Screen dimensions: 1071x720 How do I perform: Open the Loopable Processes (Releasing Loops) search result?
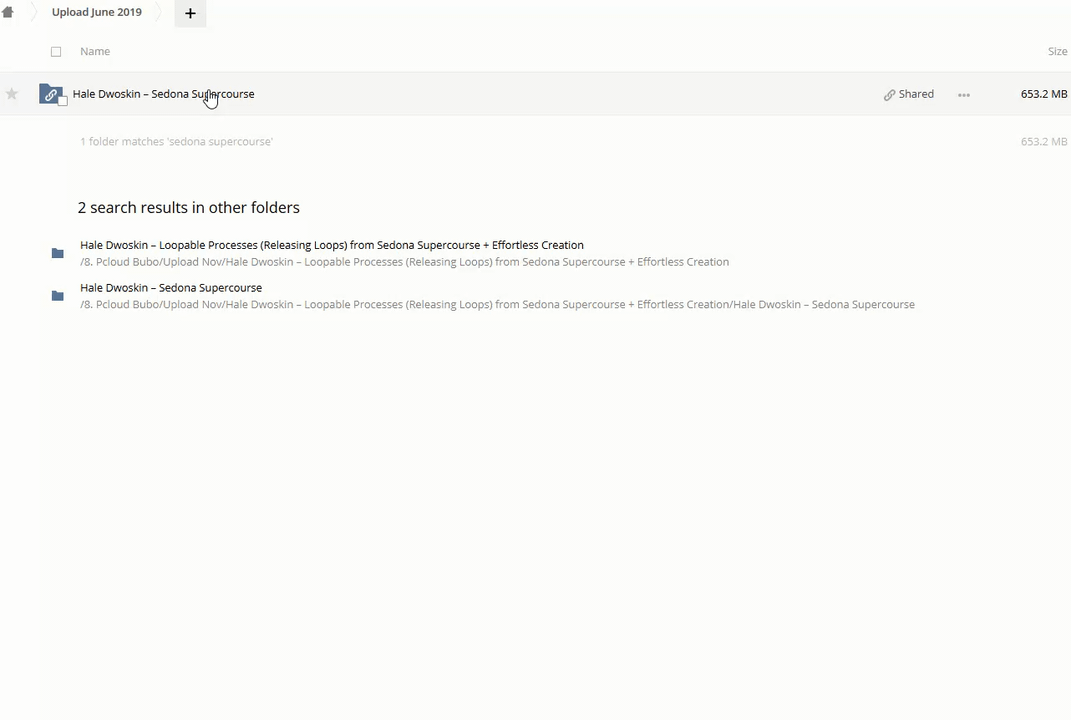pyautogui.click(x=331, y=245)
